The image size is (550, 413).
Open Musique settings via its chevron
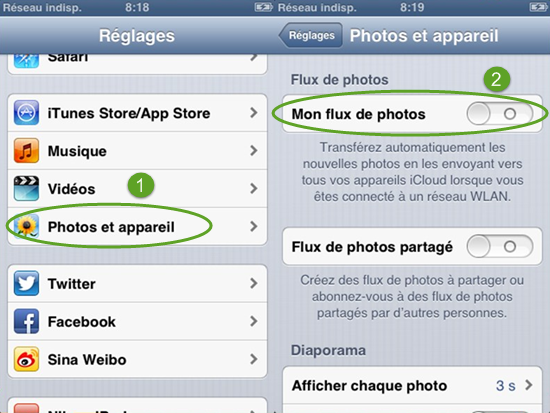(x=254, y=151)
